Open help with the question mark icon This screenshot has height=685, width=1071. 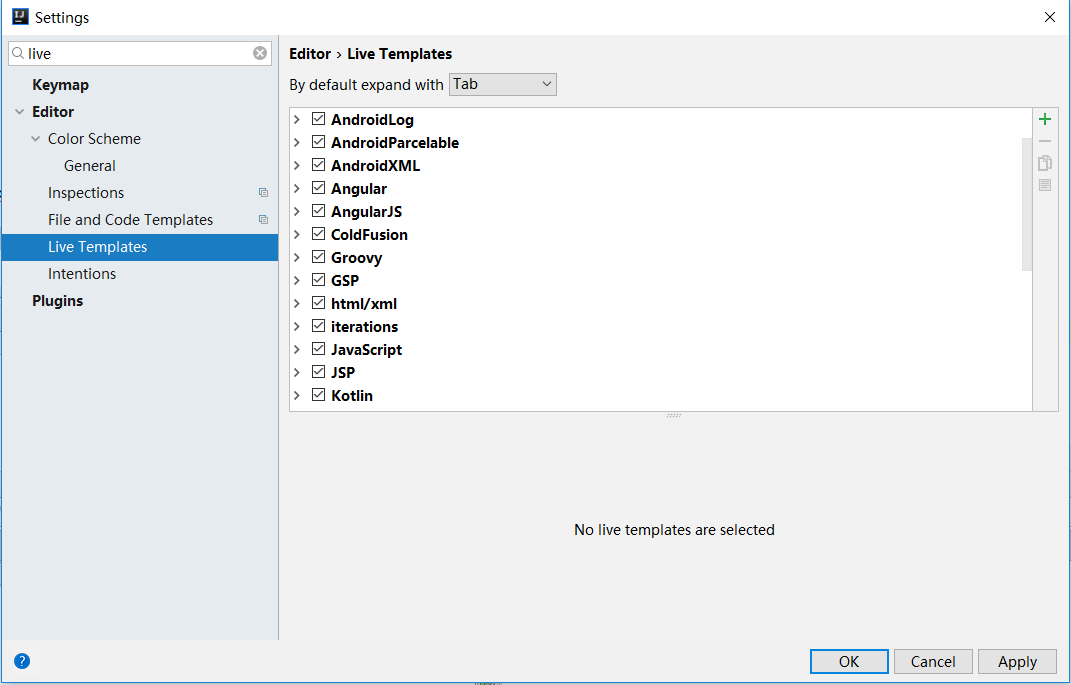point(22,661)
